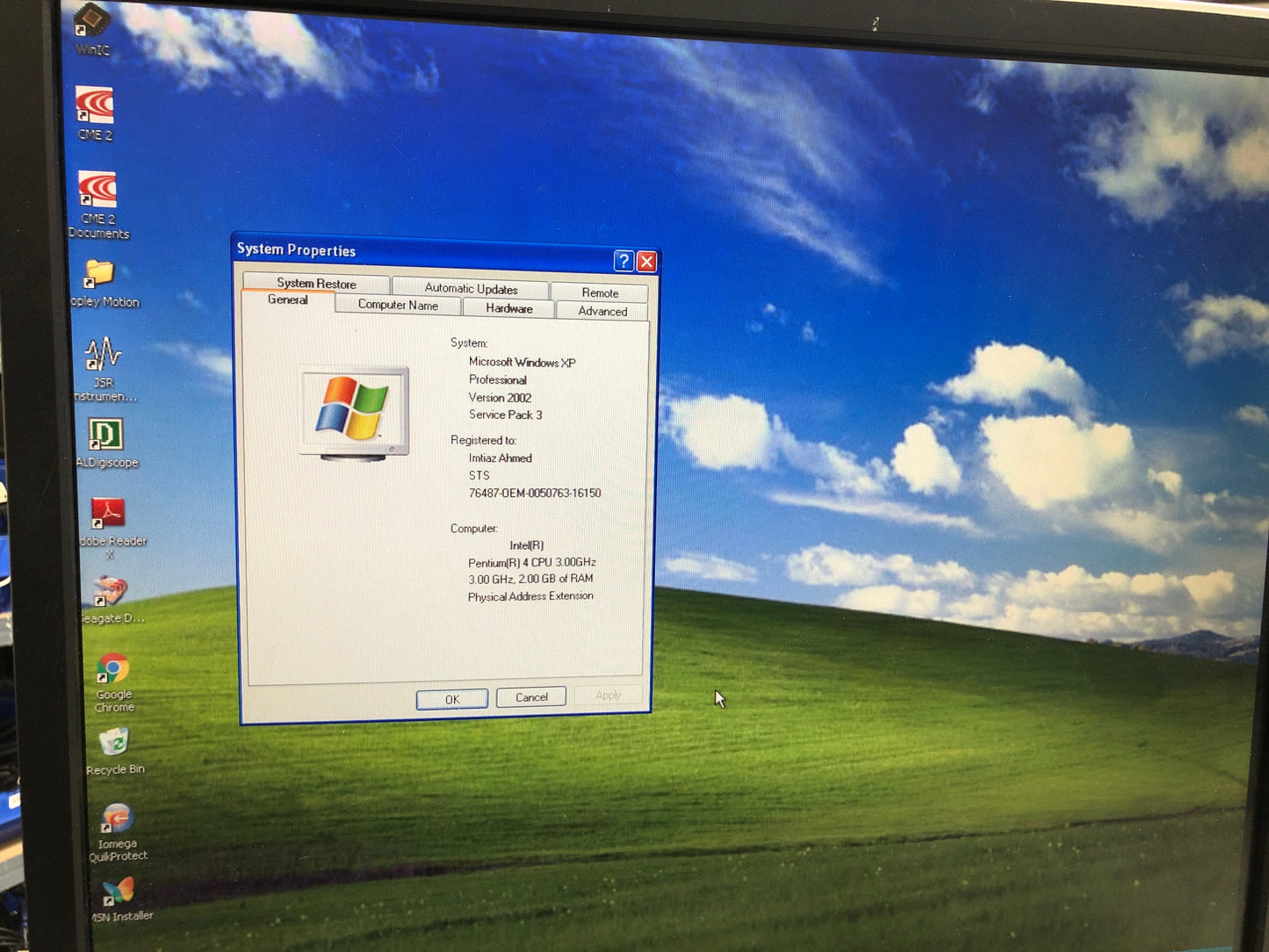The height and width of the screenshot is (952, 1269).
Task: Open the Advanced tab
Action: pyautogui.click(x=602, y=312)
